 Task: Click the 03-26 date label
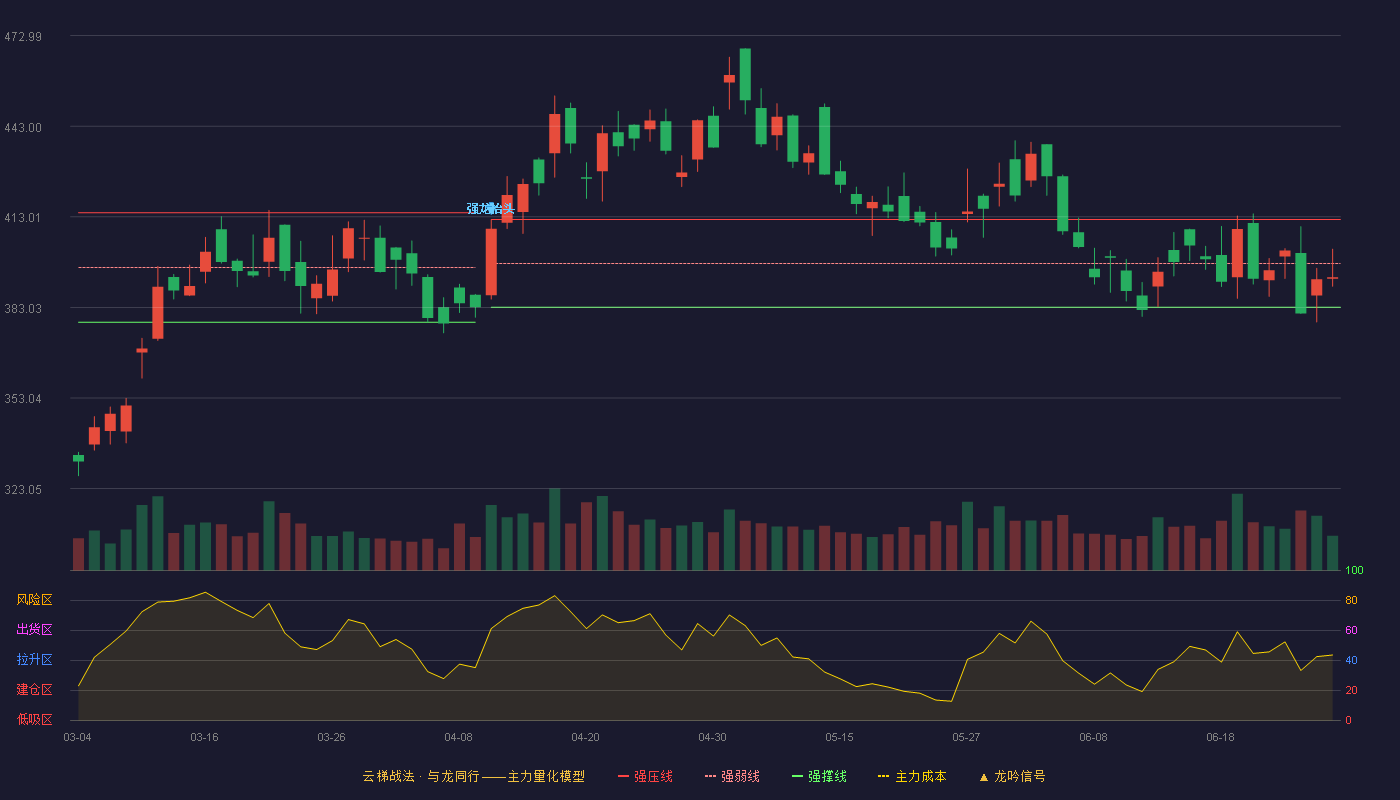pos(331,737)
